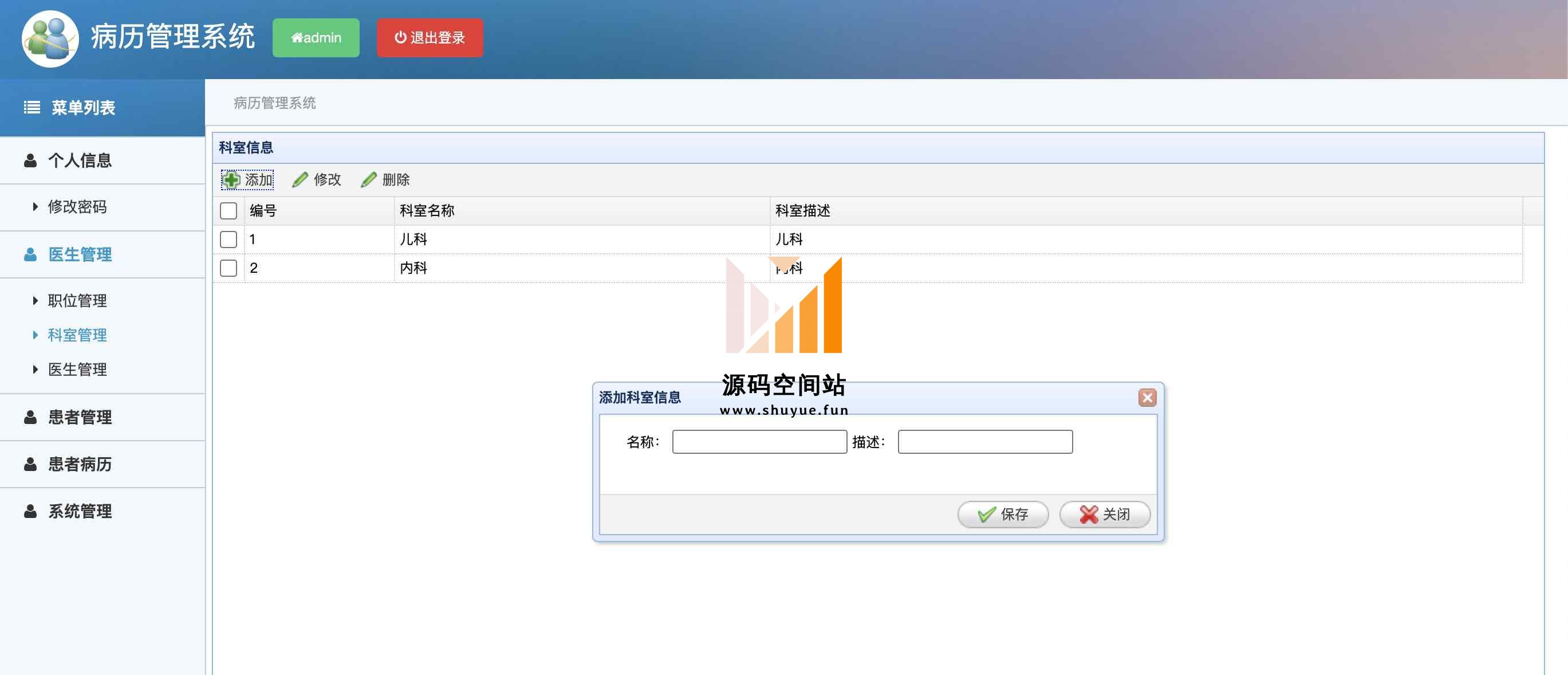Click the 科室名称 column header
The width and height of the screenshot is (1568, 675).
coord(582,211)
